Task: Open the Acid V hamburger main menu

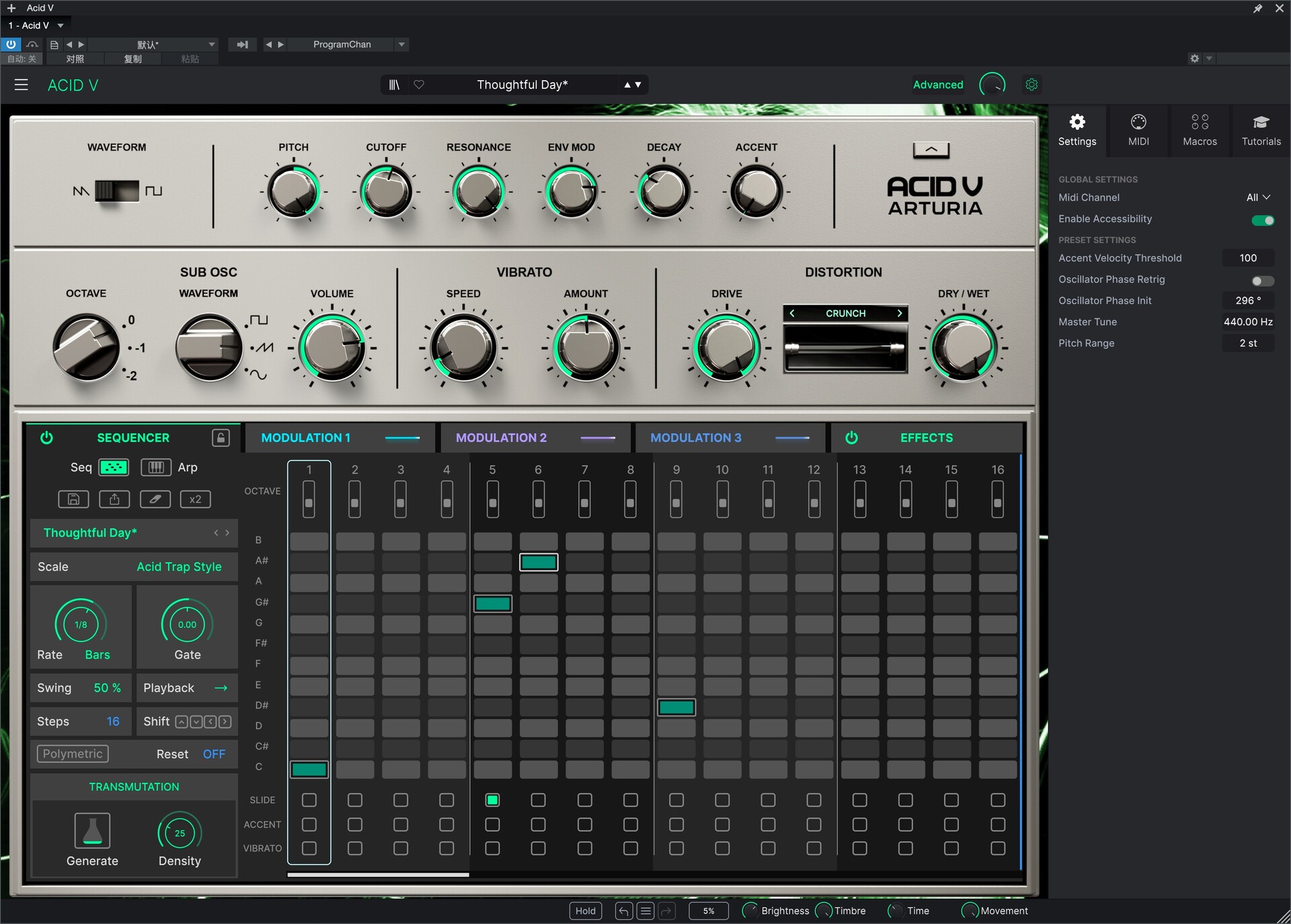Action: 21,85
